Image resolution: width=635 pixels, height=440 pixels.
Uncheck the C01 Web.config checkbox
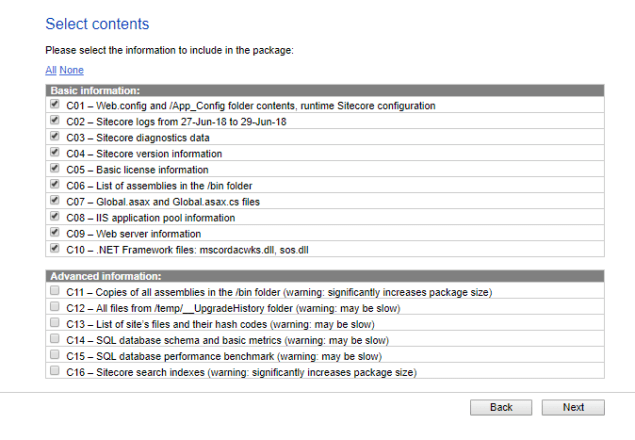[x=53, y=105]
